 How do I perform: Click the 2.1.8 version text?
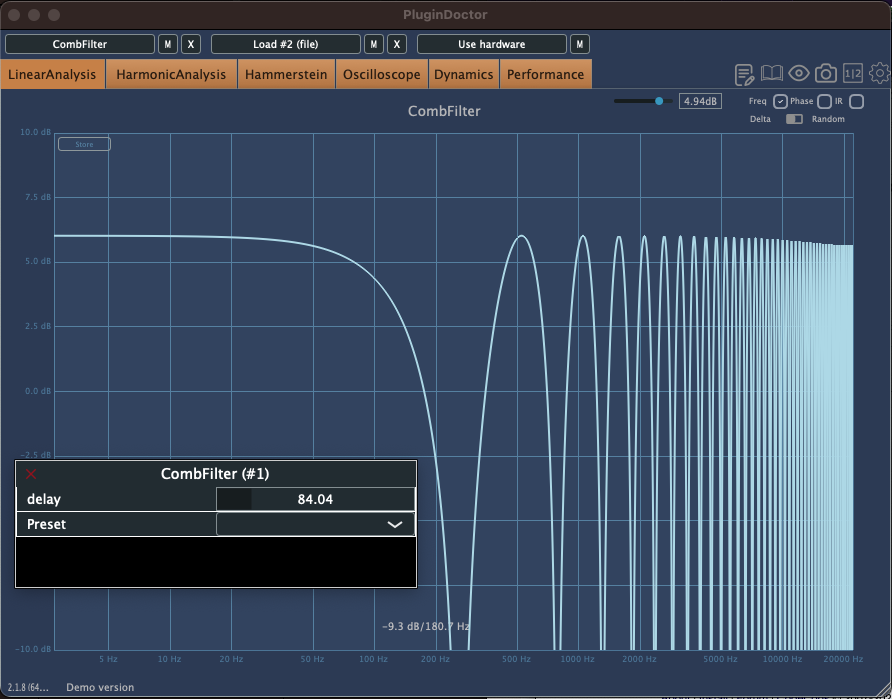tap(28, 688)
